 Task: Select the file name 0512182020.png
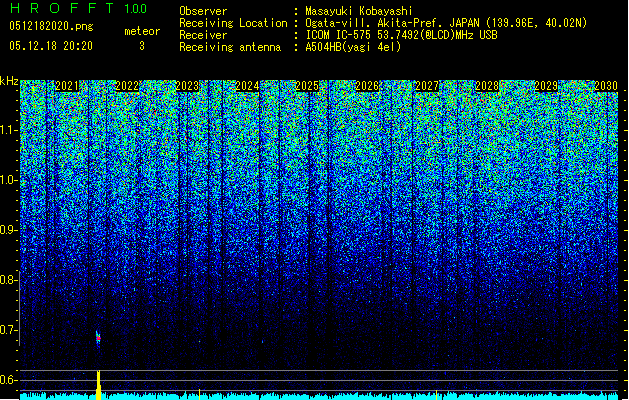coord(51,27)
